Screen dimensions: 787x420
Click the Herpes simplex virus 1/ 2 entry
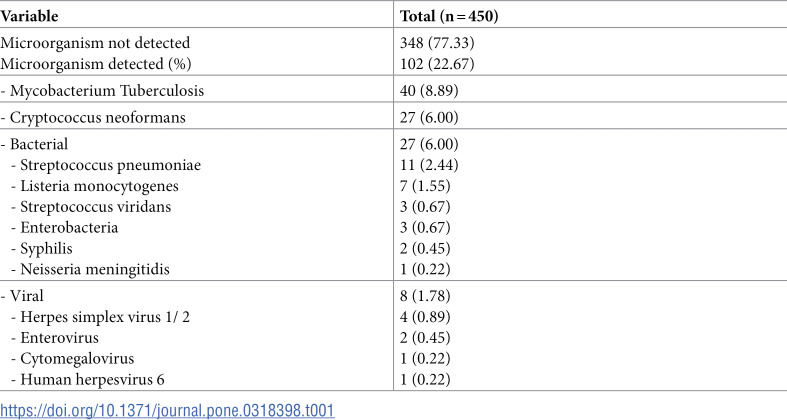click(93, 315)
